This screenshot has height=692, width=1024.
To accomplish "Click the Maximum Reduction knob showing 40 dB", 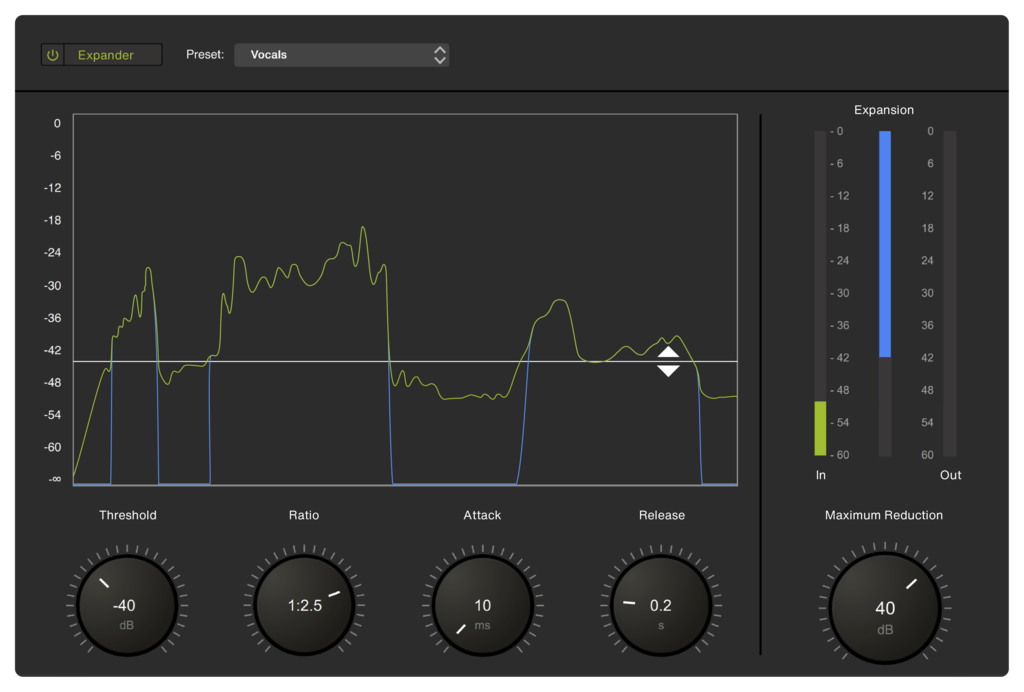I will [x=885, y=608].
